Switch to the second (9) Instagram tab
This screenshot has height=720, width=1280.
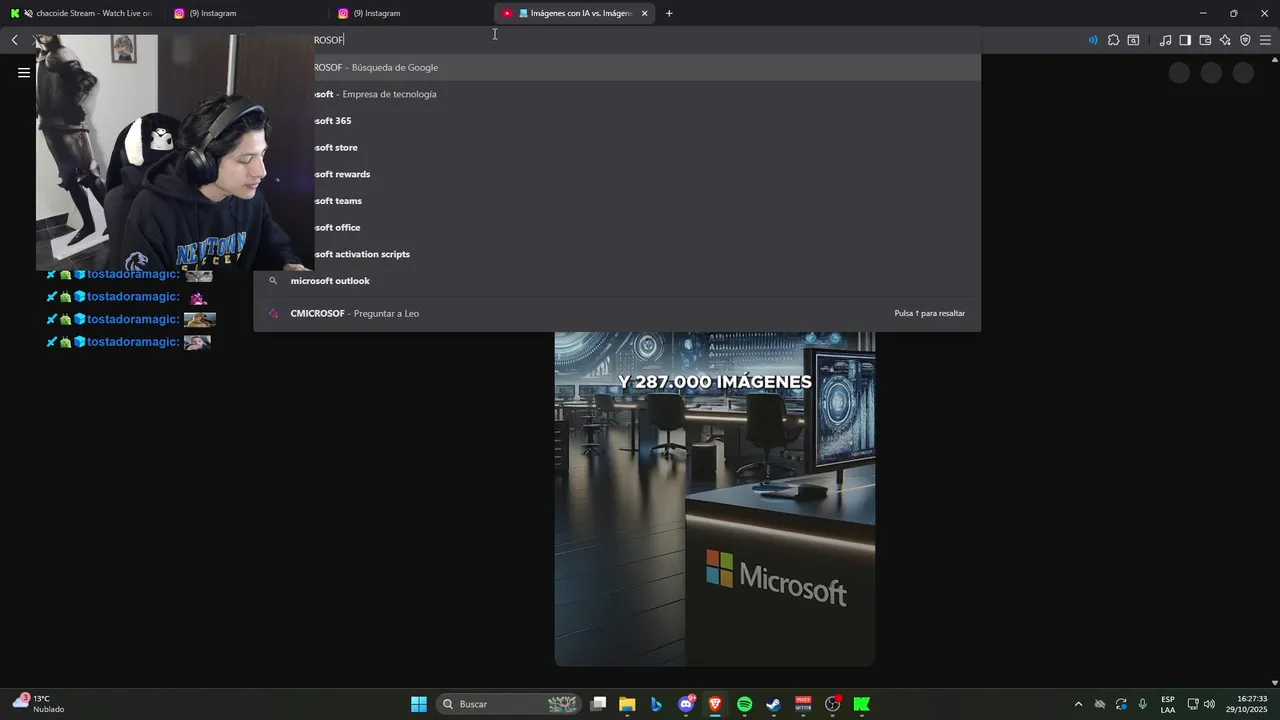point(408,13)
